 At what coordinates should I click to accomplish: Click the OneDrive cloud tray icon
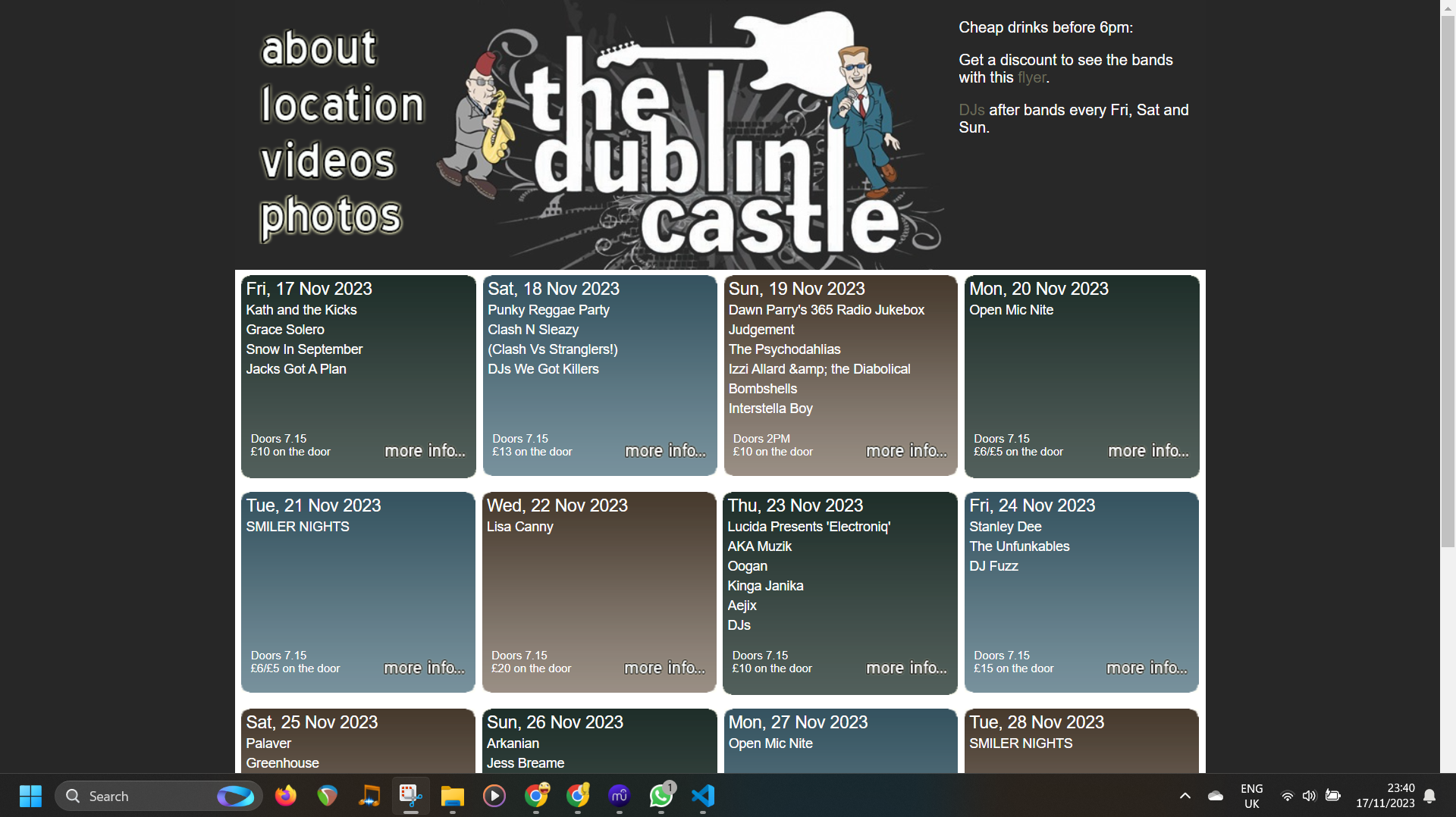coord(1216,796)
